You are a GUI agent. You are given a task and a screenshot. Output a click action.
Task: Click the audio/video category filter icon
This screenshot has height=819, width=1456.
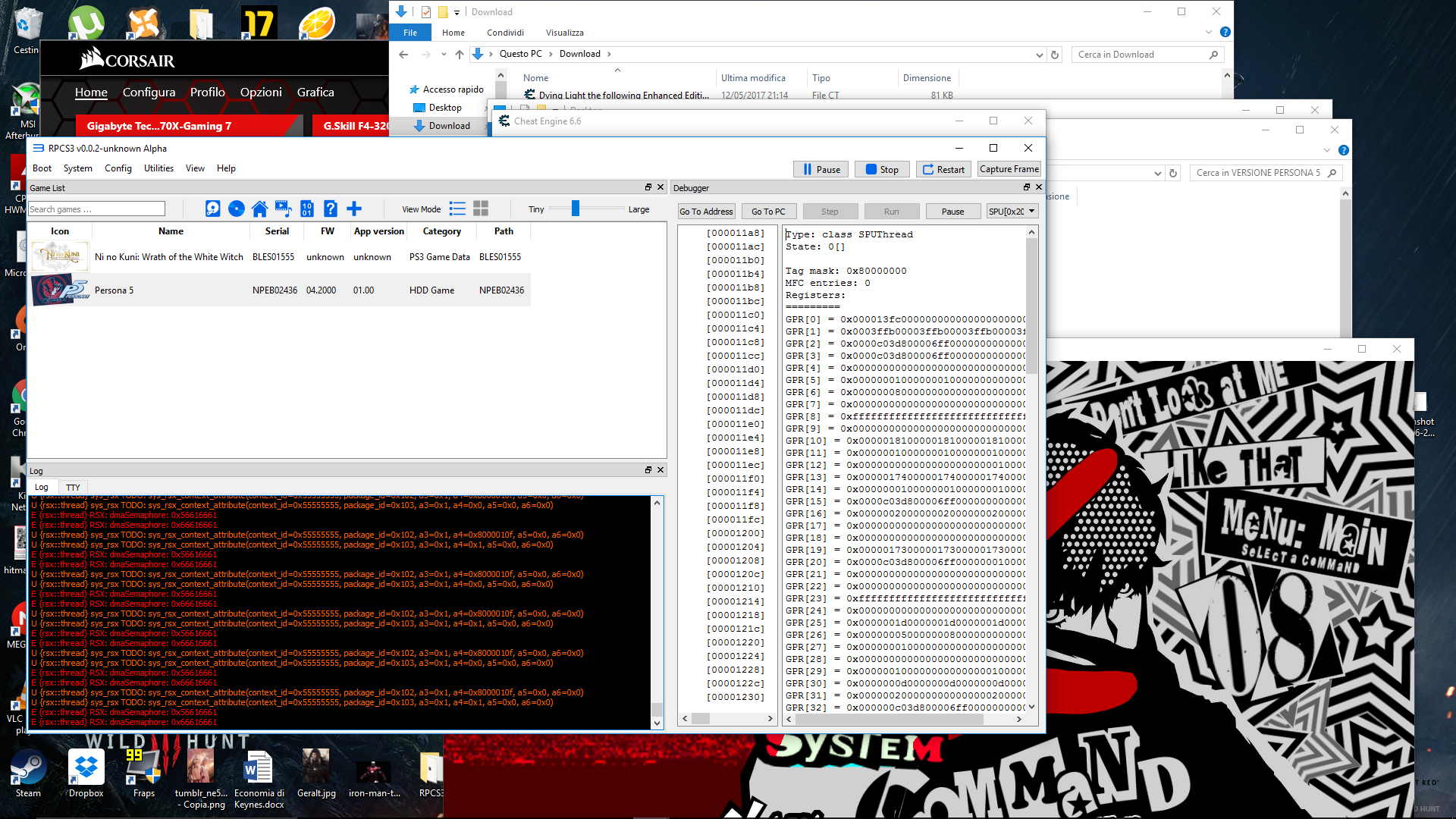tap(283, 209)
